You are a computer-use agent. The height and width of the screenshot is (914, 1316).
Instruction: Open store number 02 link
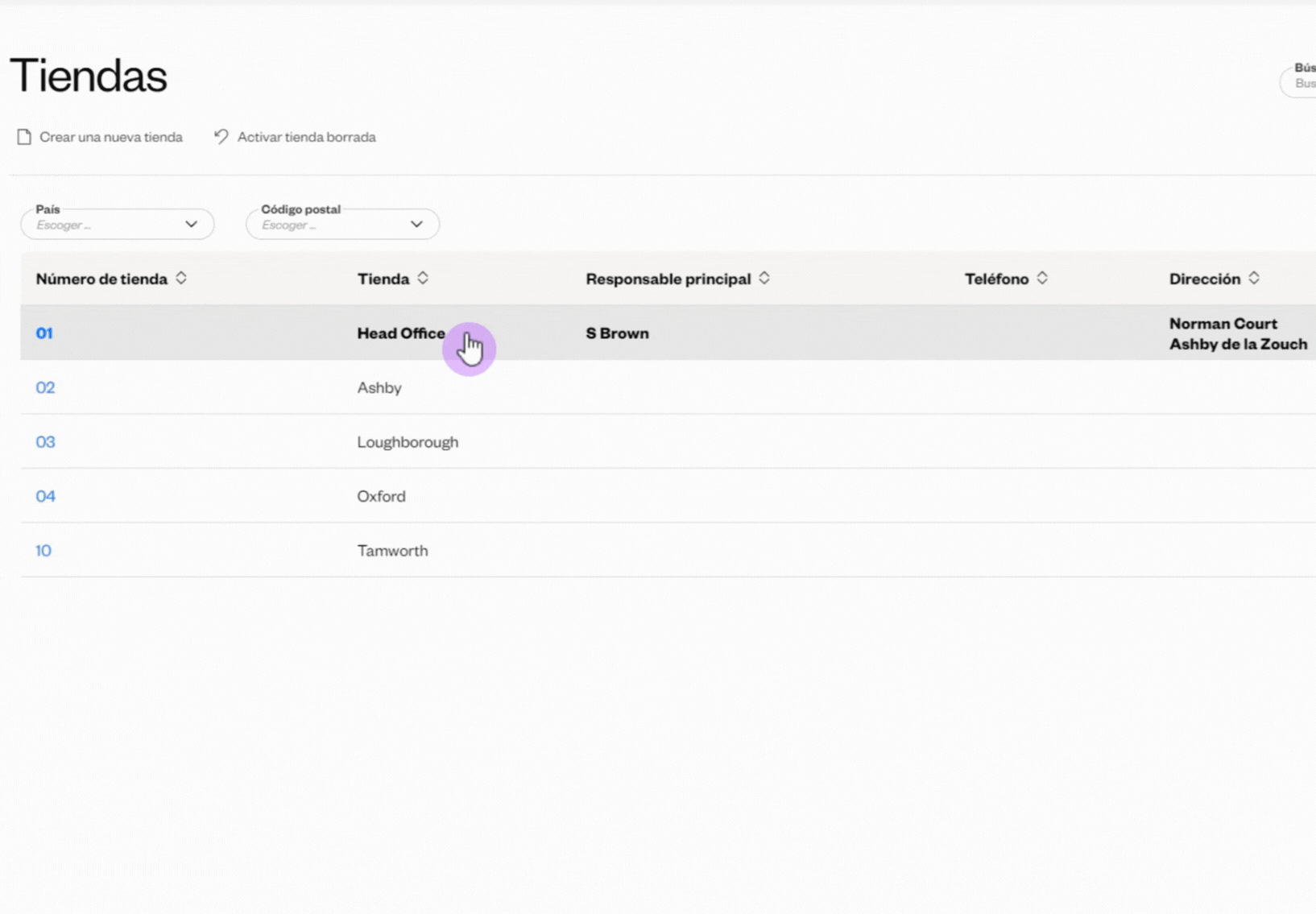(45, 387)
